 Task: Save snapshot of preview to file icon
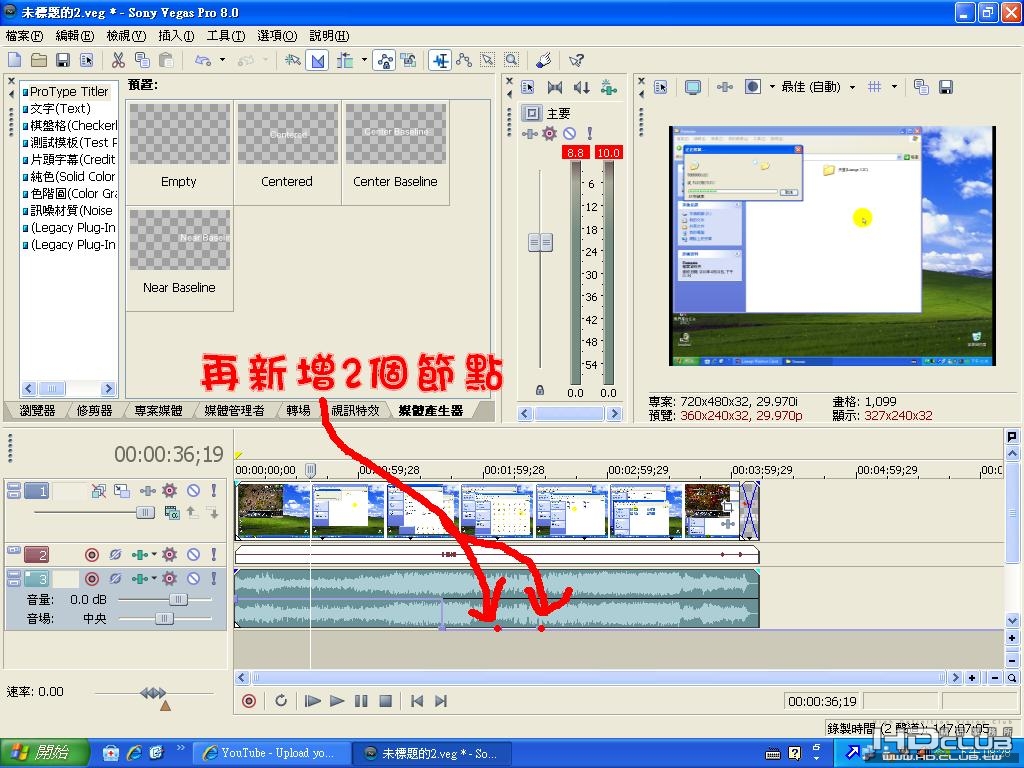(x=945, y=87)
